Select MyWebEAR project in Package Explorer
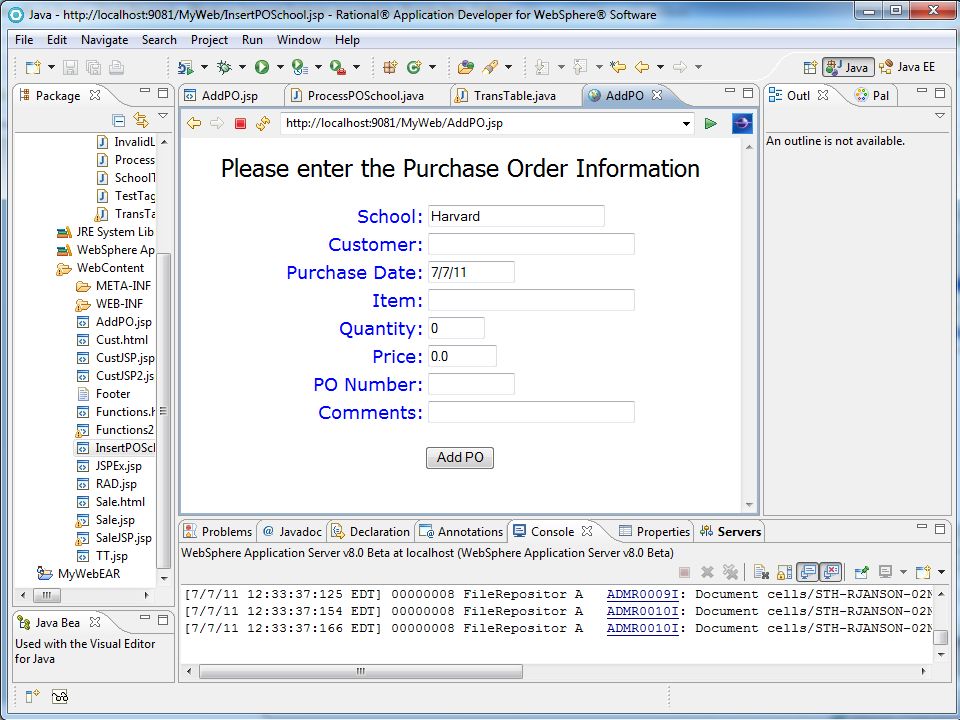Viewport: 960px width, 720px height. pyautogui.click(x=79, y=574)
